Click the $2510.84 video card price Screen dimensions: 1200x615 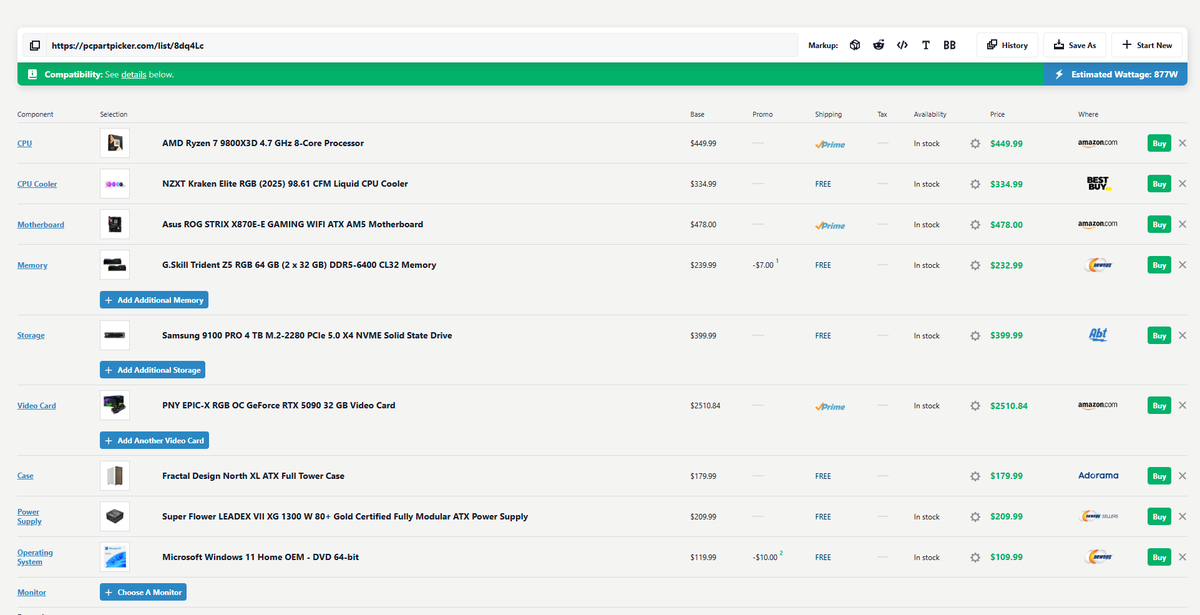click(1009, 406)
